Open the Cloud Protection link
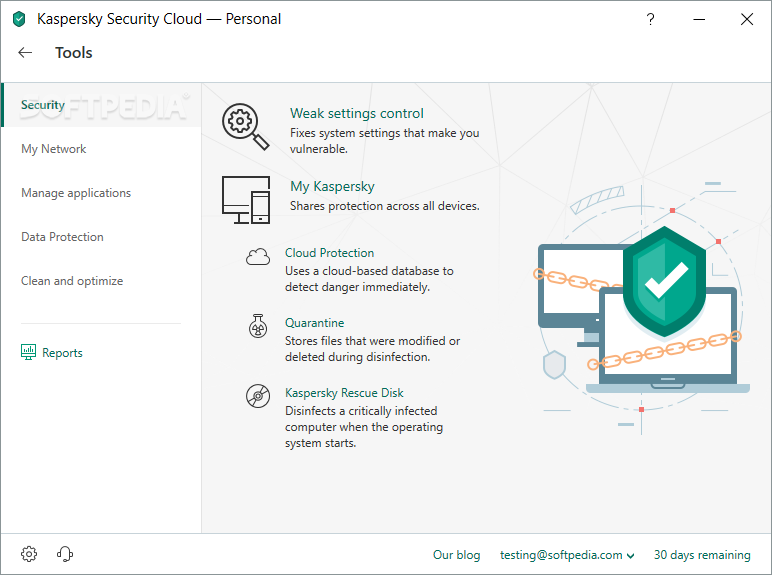The image size is (772, 575). pyautogui.click(x=329, y=253)
